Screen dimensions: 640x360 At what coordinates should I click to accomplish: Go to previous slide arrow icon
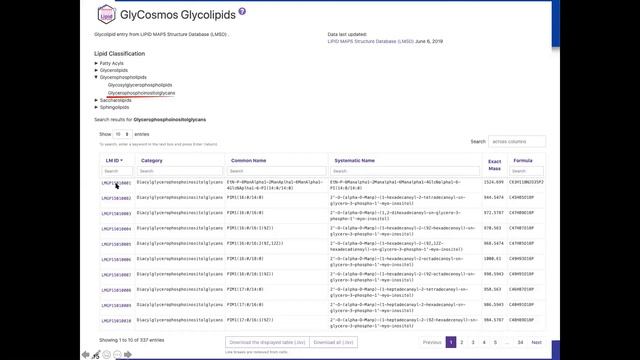tap(85, 354)
